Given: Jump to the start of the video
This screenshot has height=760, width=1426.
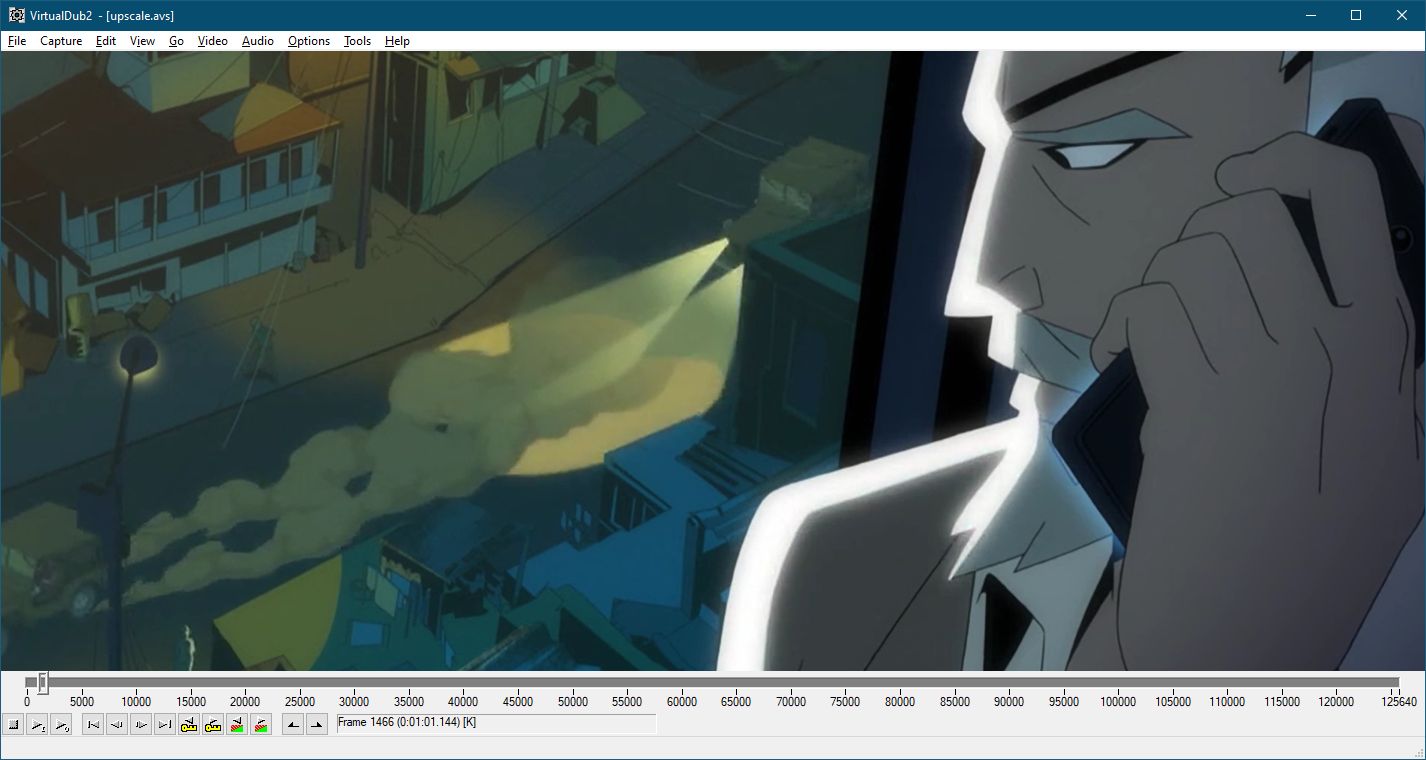Looking at the screenshot, I should click(x=93, y=725).
